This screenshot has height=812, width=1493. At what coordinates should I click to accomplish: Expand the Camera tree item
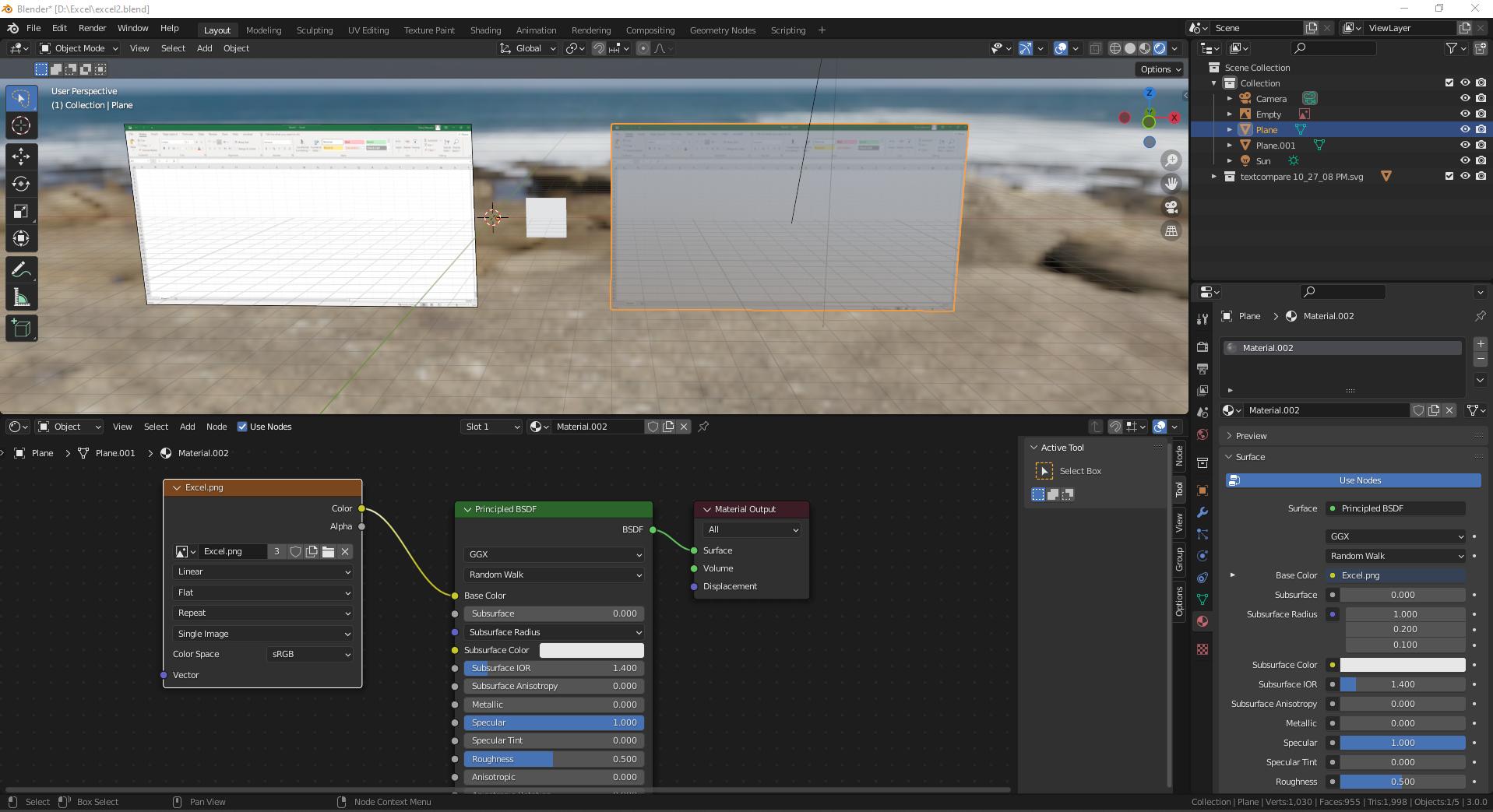point(1230,99)
